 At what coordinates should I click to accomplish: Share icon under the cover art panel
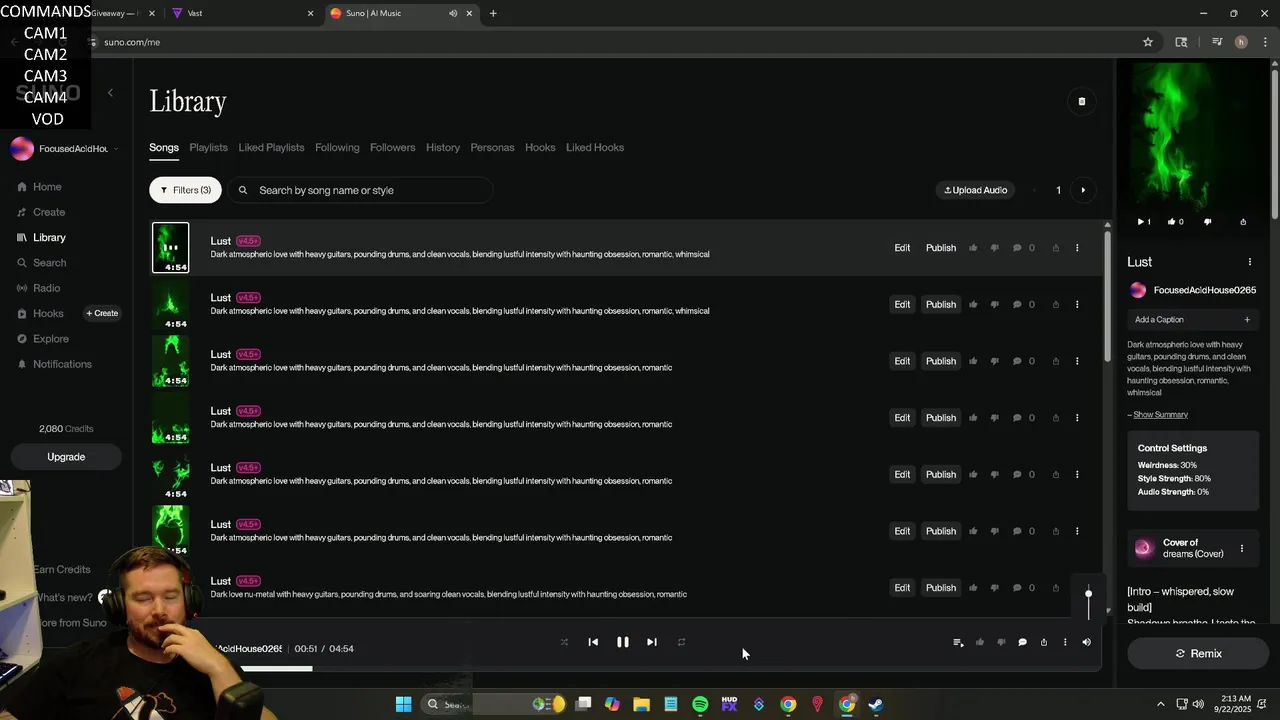pos(1243,222)
